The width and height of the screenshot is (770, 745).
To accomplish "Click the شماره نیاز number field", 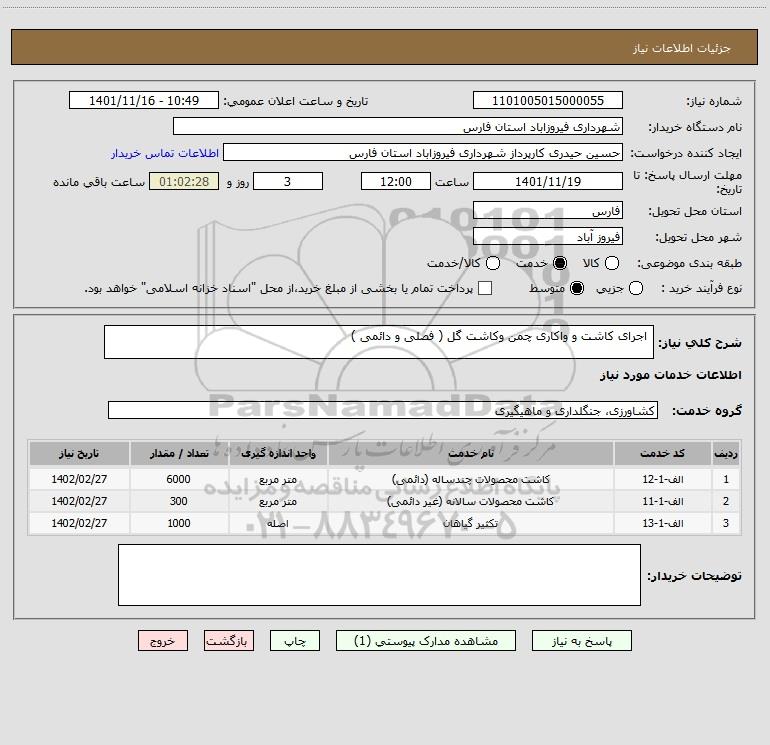I will (x=548, y=101).
